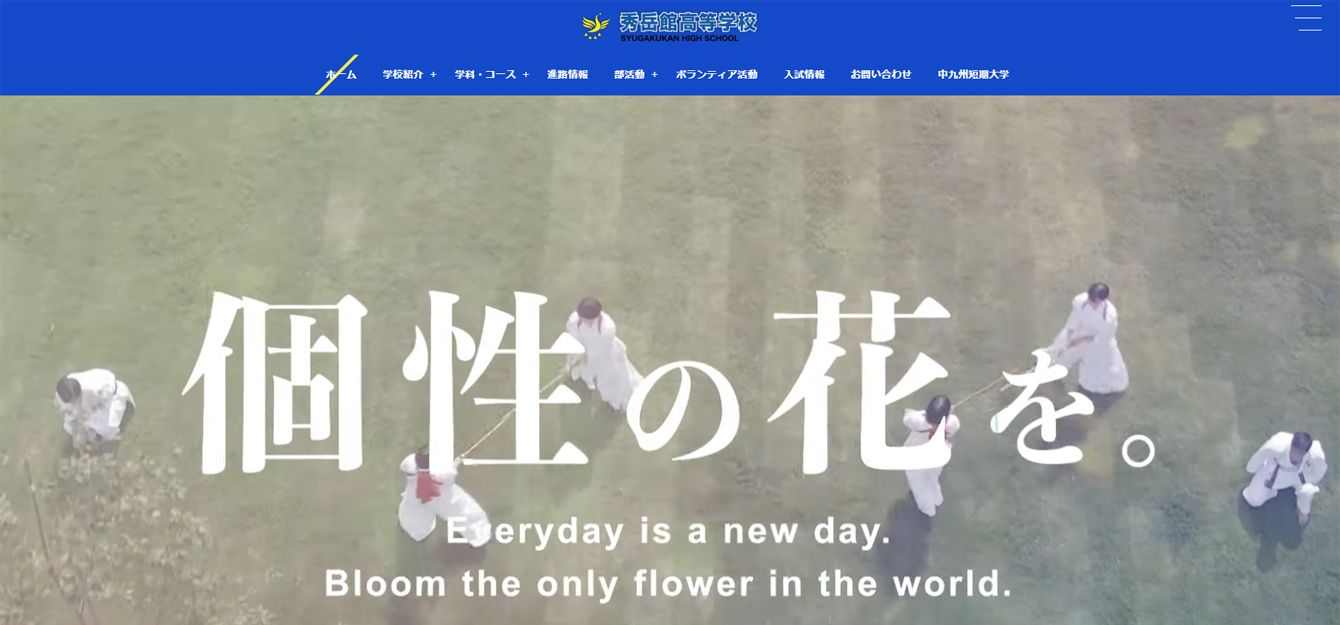Image resolution: width=1340 pixels, height=625 pixels.
Task: Open the ボランティア活動 page
Action: (x=716, y=75)
